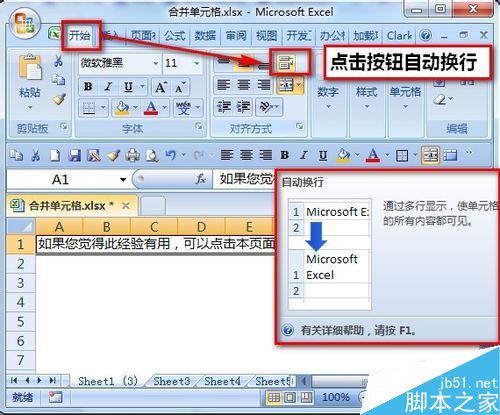Screen dimensions: 500x415
Task: Toggle Bold formatting in font group
Action: [88, 87]
